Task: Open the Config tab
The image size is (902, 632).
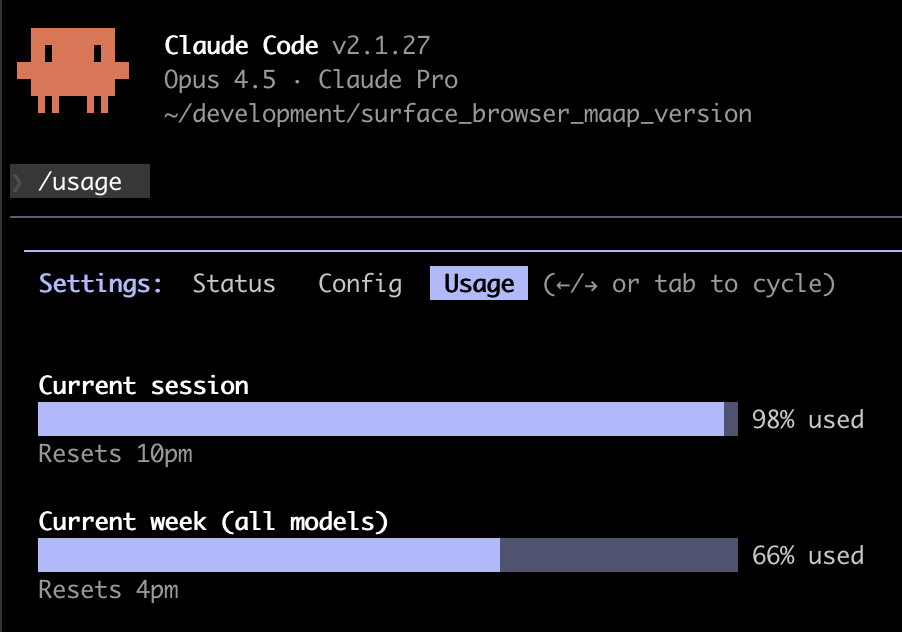Action: click(360, 284)
